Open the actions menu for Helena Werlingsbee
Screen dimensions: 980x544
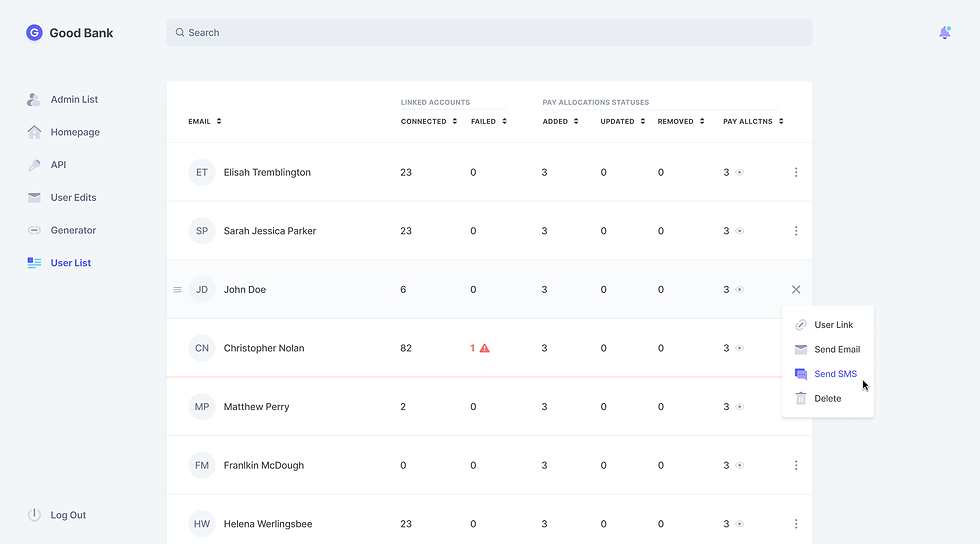click(x=796, y=524)
